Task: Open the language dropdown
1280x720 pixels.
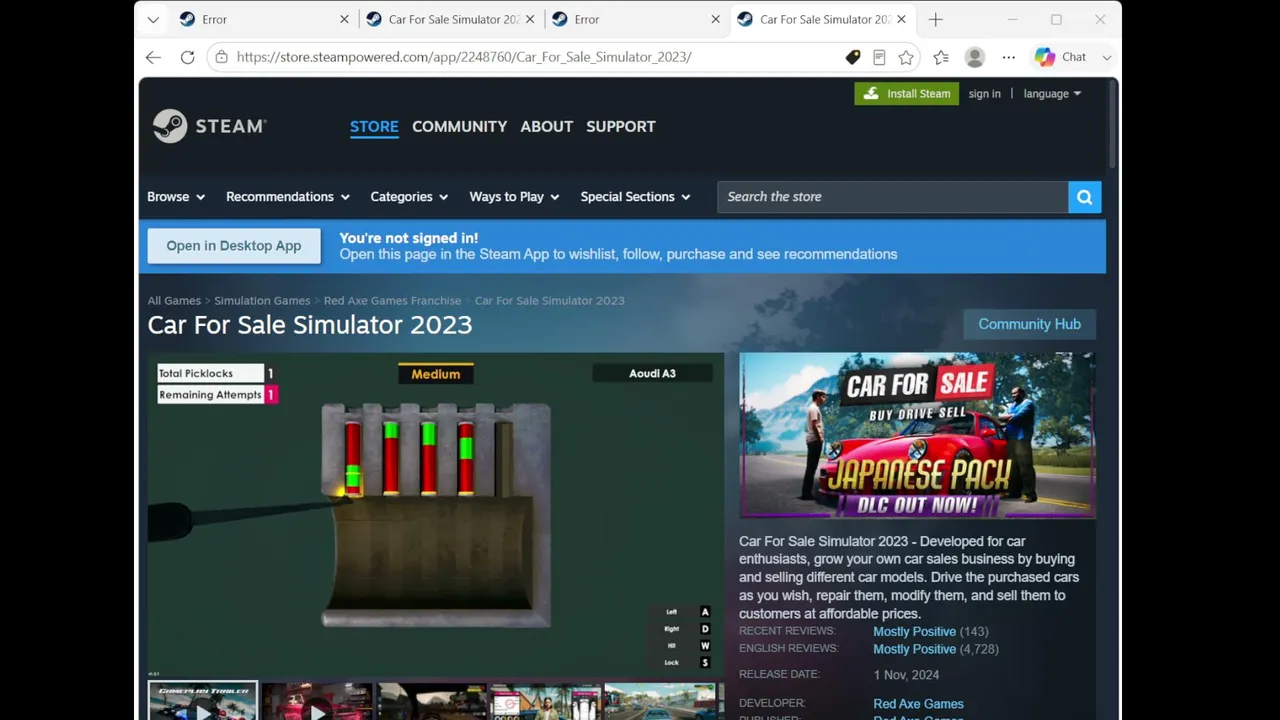Action: tap(1052, 94)
